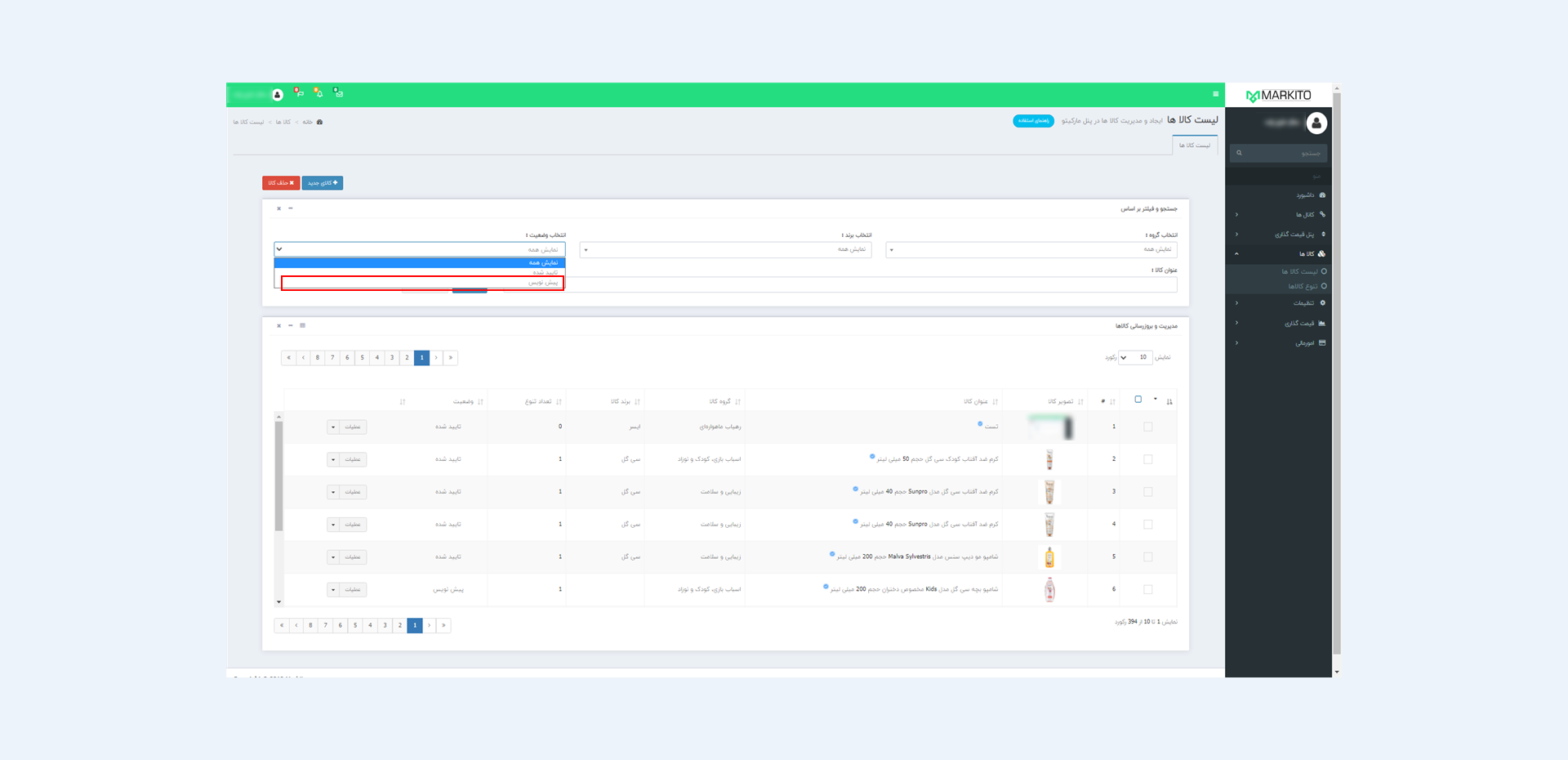Minimize the search filter panel

pos(291,208)
